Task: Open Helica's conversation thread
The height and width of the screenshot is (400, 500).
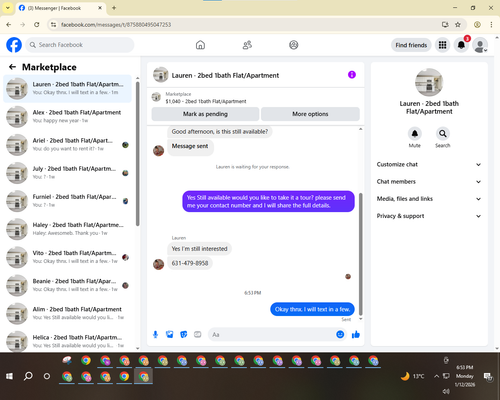Action: pyautogui.click(x=67, y=341)
